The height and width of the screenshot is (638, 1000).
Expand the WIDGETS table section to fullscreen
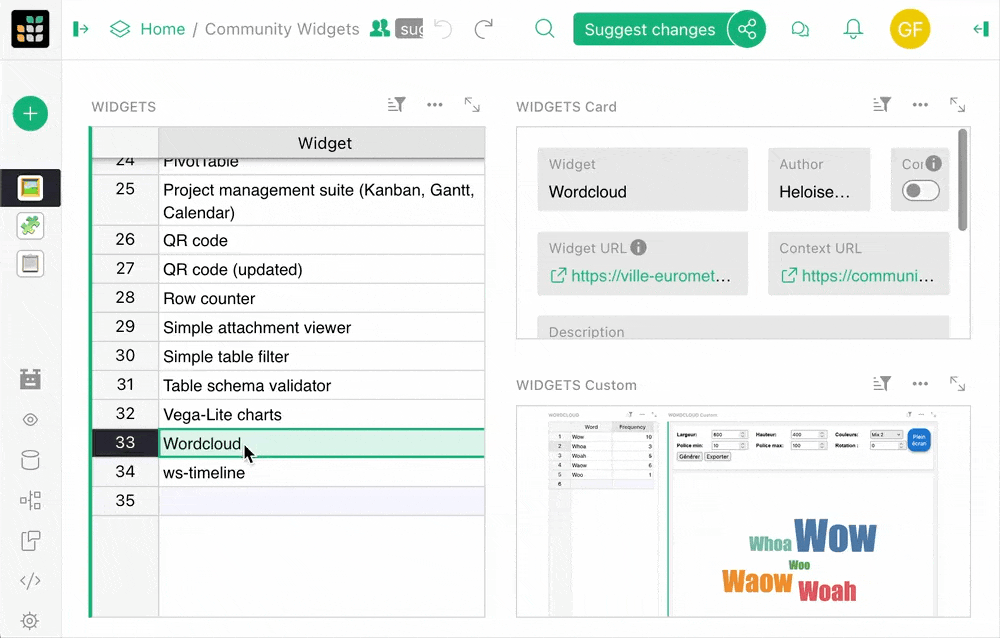(472, 105)
